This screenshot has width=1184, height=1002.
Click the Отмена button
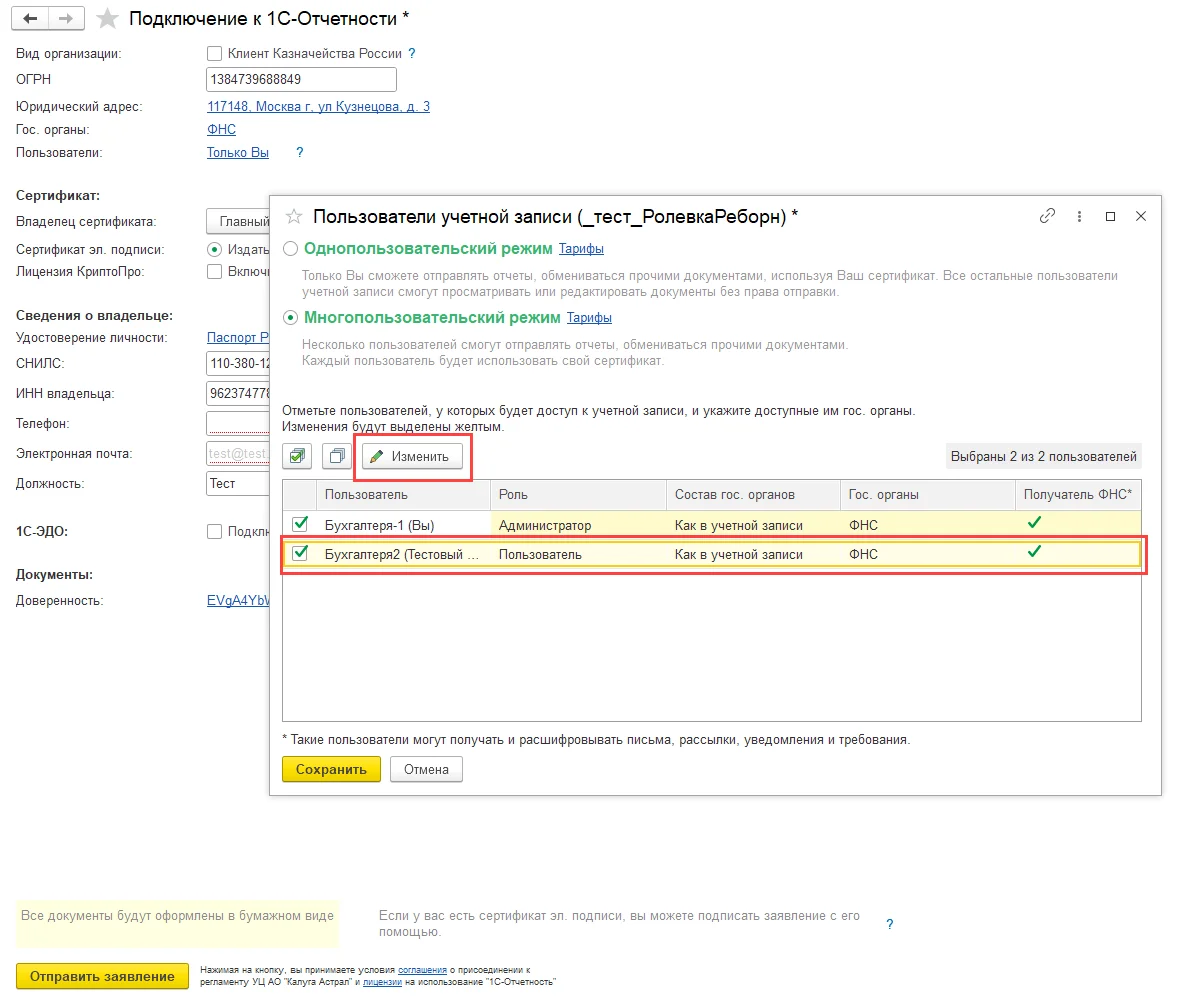[426, 769]
